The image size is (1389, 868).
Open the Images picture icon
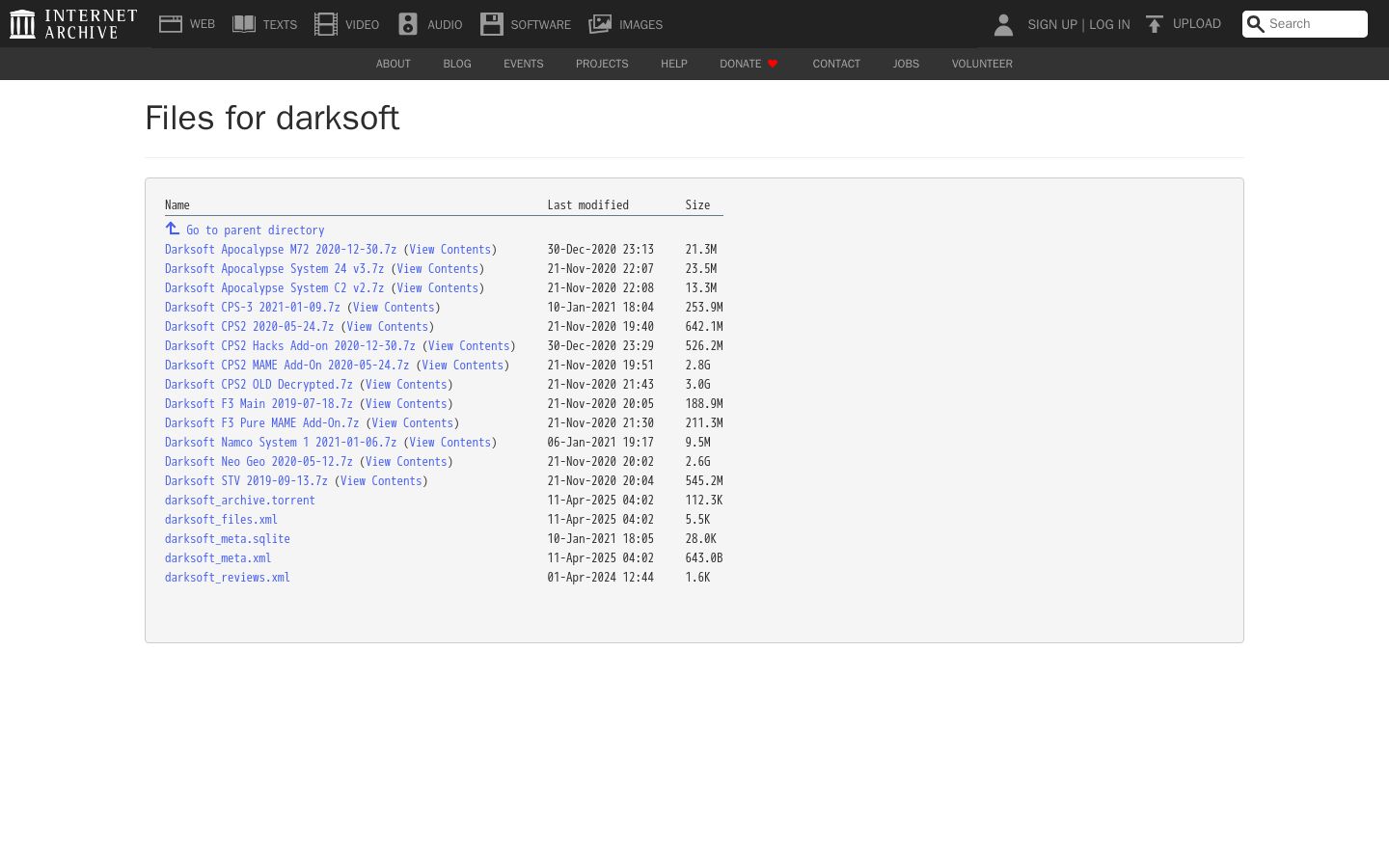[x=600, y=24]
